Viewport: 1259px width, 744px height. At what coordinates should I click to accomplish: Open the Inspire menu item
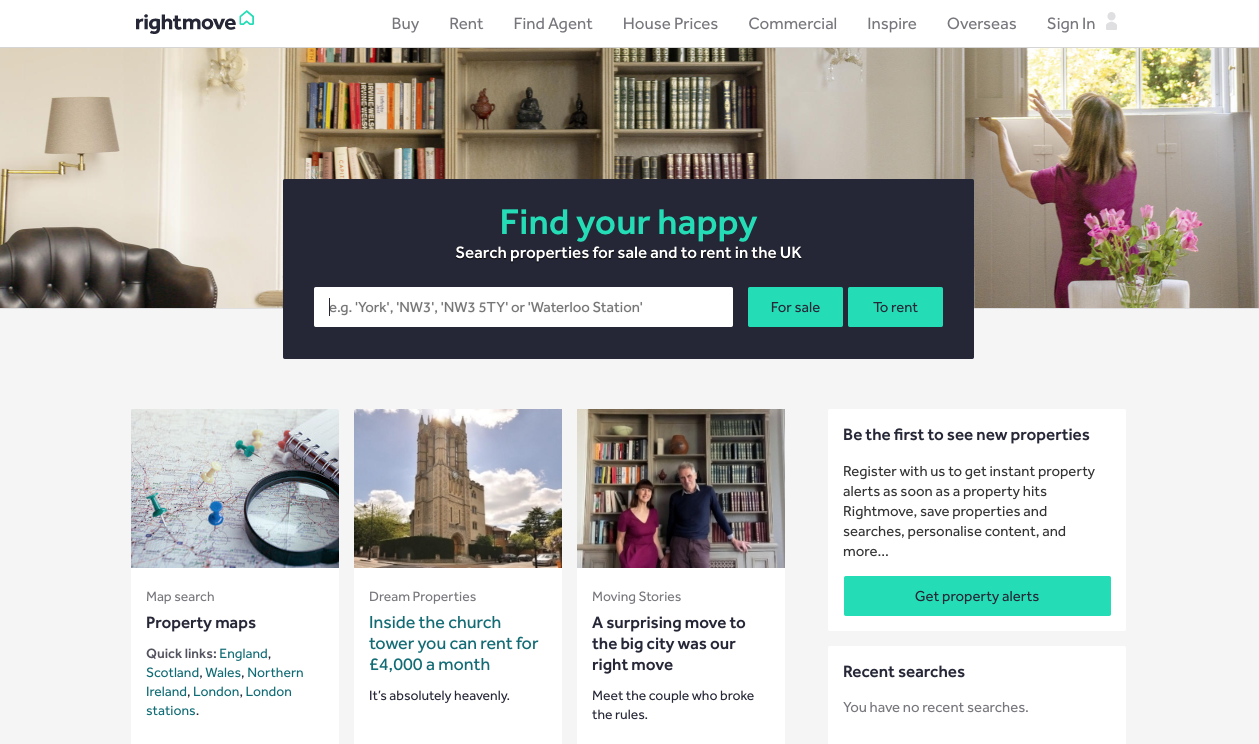[892, 24]
